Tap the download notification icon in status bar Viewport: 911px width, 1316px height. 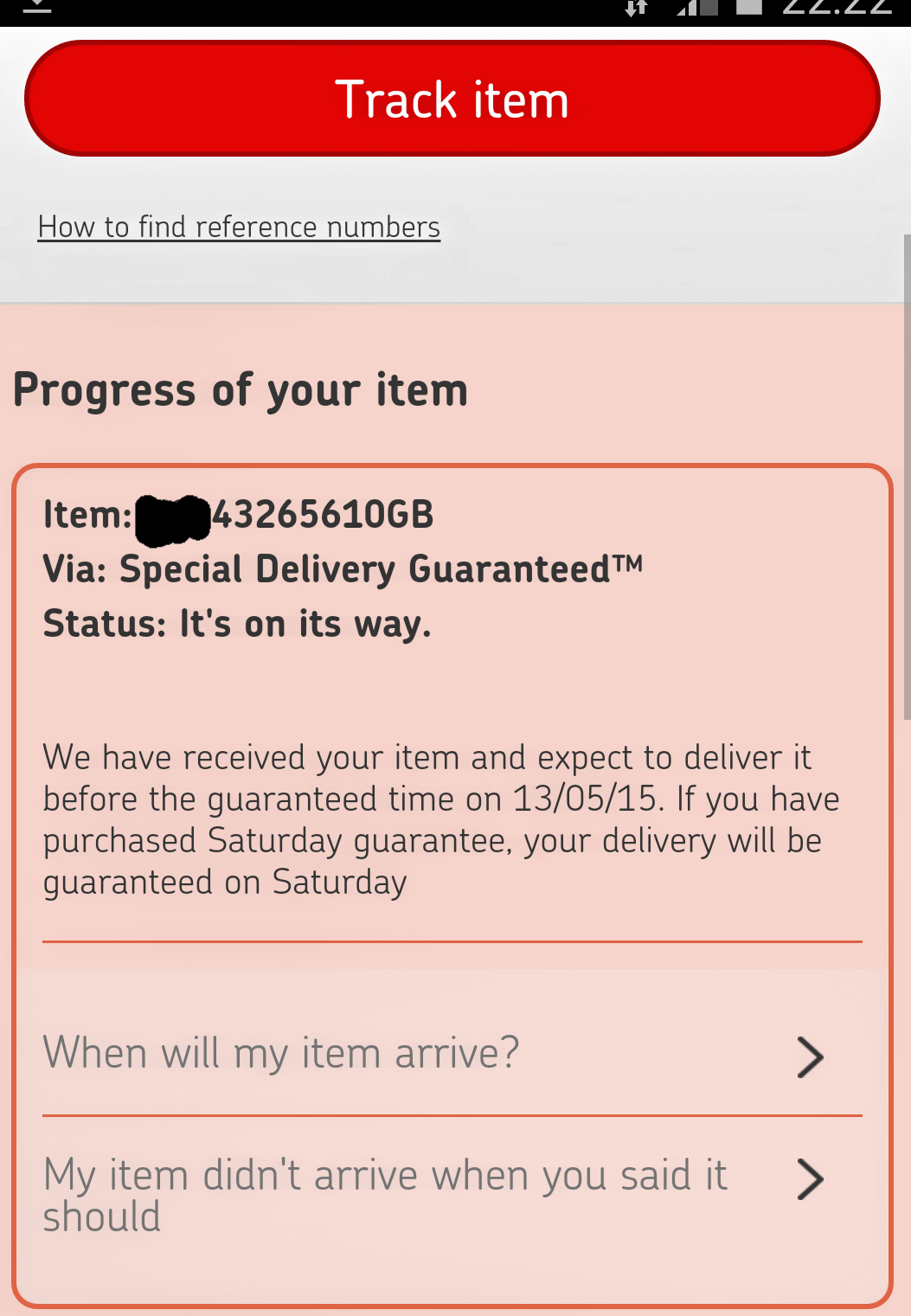tap(36, 7)
